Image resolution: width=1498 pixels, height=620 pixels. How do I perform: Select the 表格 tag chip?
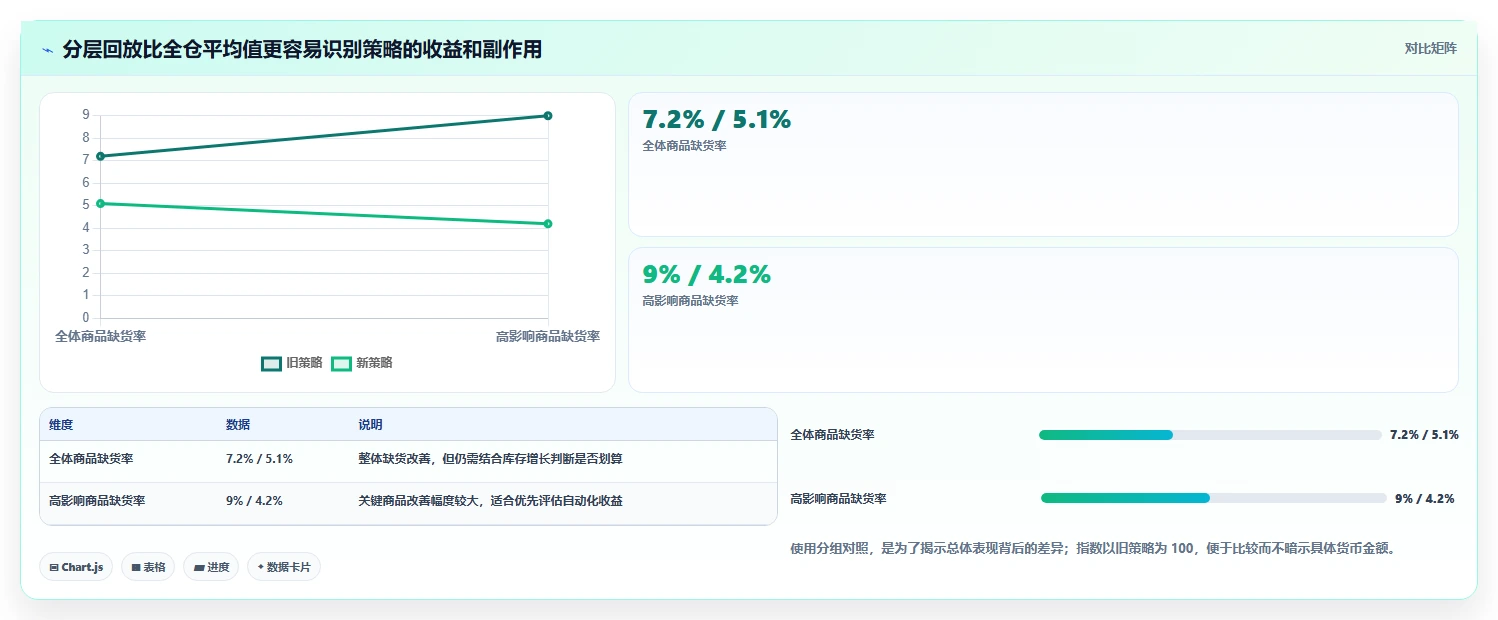pos(148,567)
